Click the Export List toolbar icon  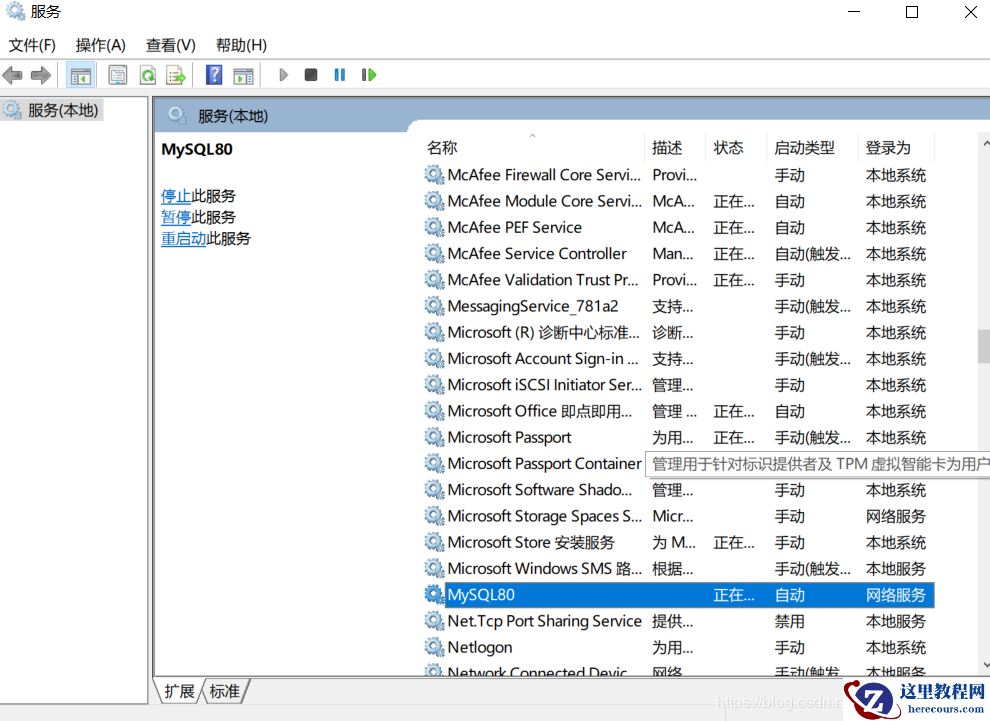[x=176, y=76]
